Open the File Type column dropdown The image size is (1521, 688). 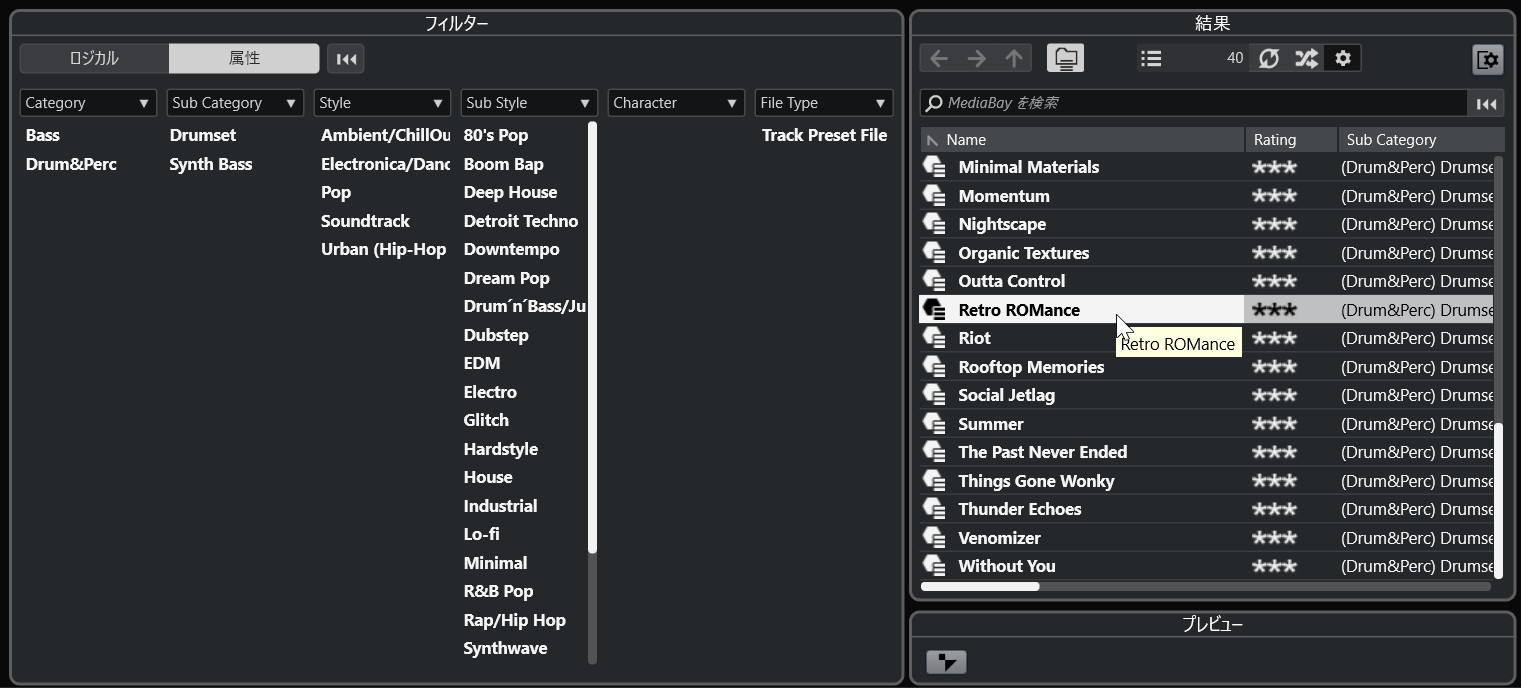click(x=824, y=103)
